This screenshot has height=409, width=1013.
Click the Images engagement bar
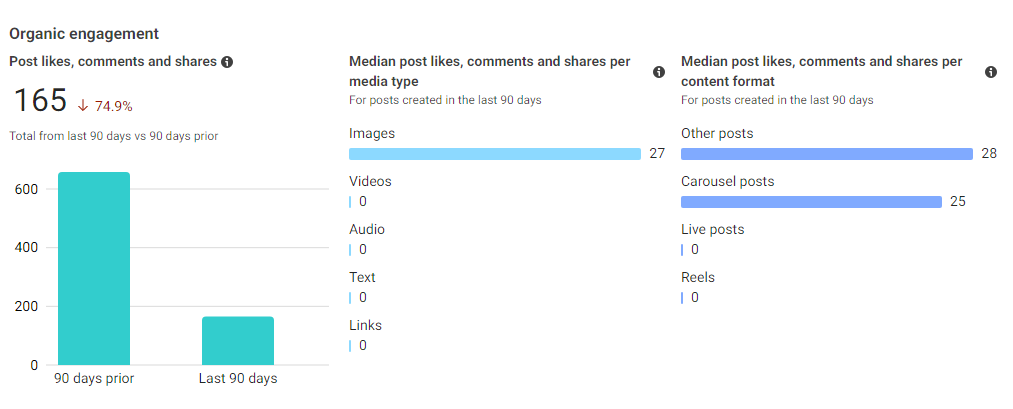[494, 154]
